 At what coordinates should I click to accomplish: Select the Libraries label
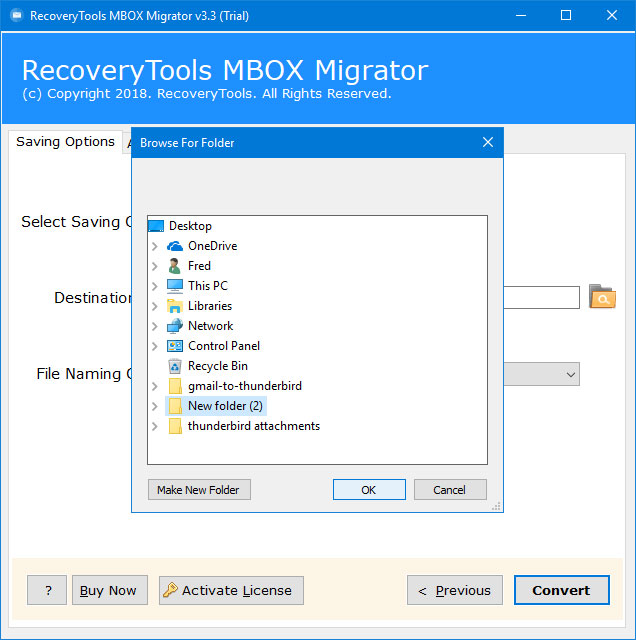tap(210, 306)
